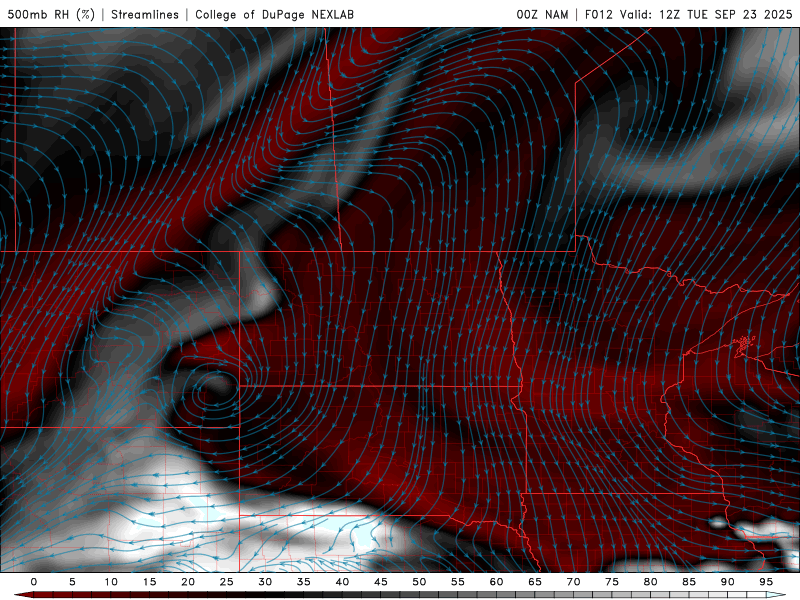The width and height of the screenshot is (800, 600).
Task: Click the "35" value on the color scale
Action: click(x=304, y=582)
